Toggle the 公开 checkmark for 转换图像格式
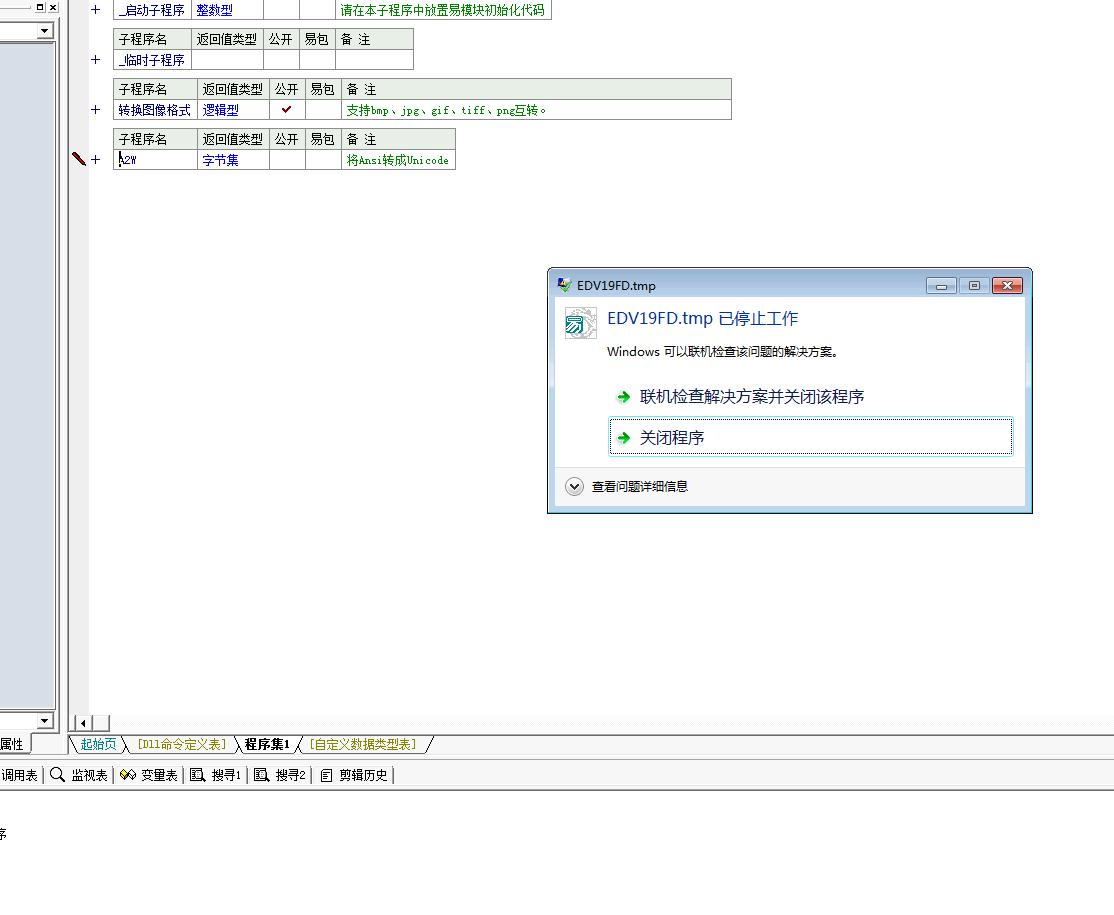 pyautogui.click(x=286, y=109)
